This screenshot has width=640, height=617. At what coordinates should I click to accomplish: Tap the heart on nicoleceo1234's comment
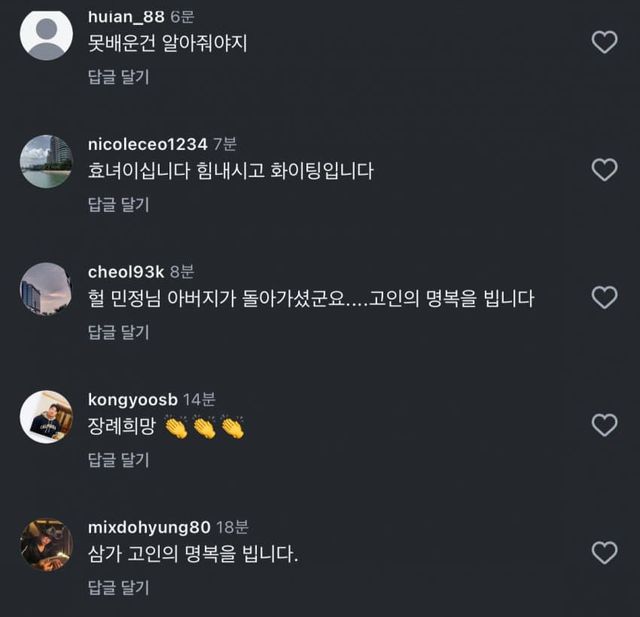pos(604,170)
